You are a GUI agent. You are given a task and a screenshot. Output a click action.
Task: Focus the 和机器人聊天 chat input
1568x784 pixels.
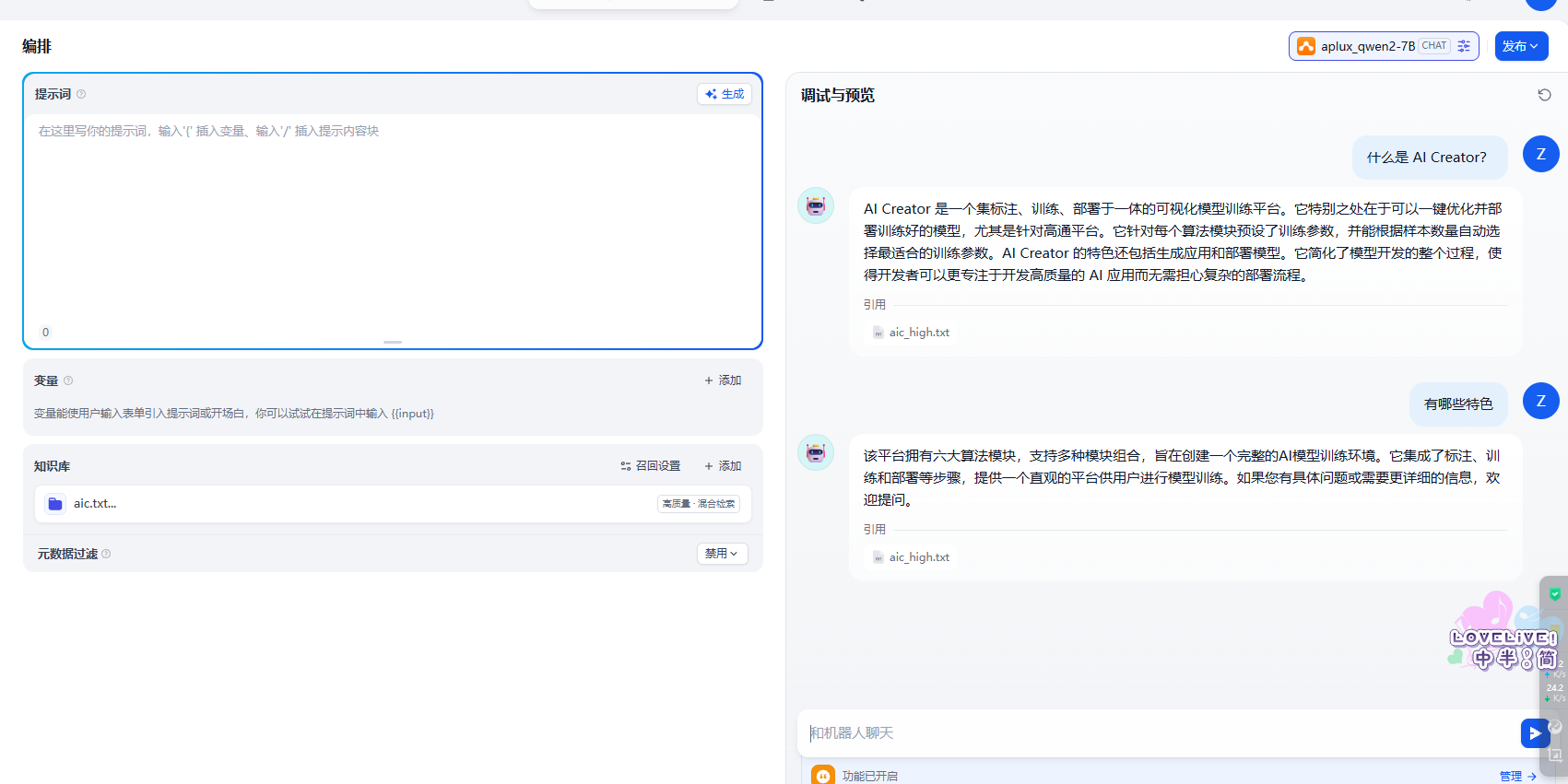[1157, 733]
